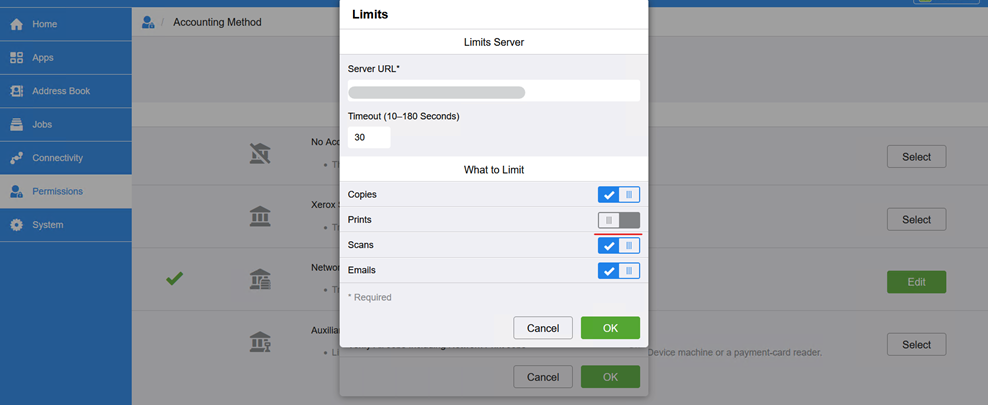Click the Home icon in sidebar
The height and width of the screenshot is (405, 988).
click(16, 24)
